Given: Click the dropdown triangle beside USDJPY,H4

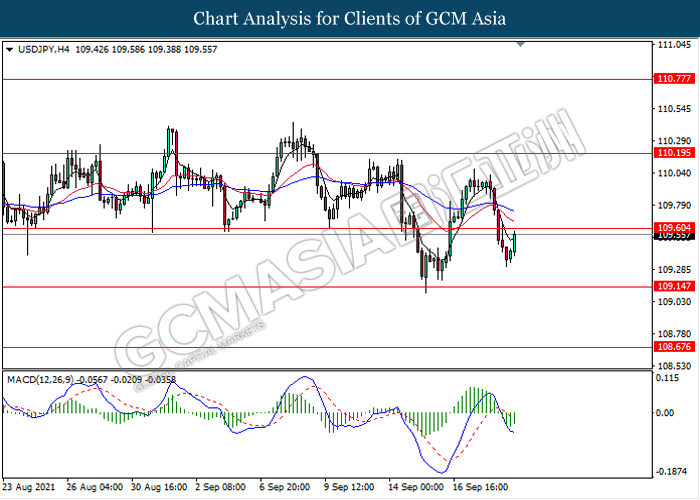Looking at the screenshot, I should click(9, 50).
